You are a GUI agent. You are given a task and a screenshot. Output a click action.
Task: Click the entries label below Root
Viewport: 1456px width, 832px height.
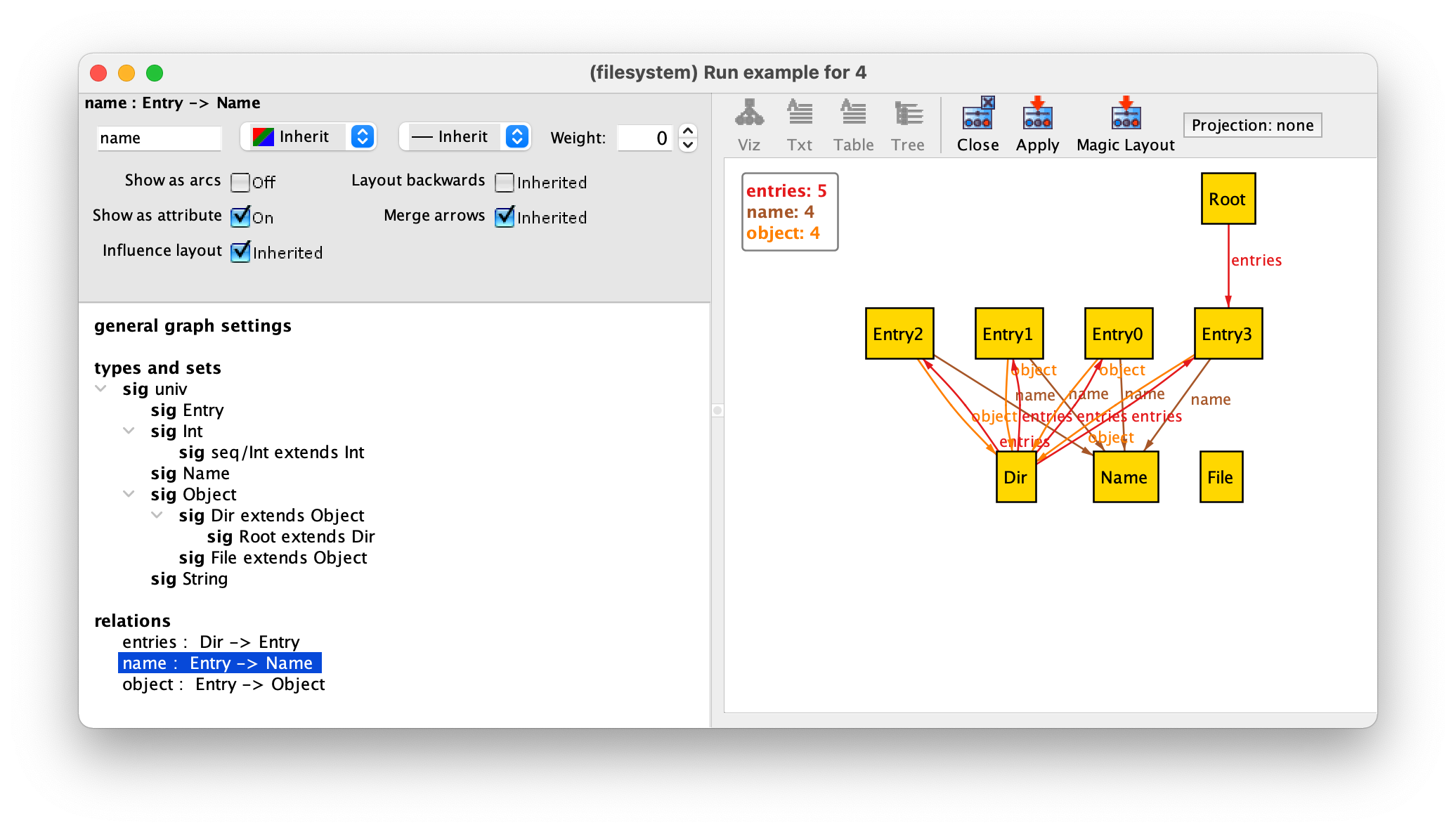1256,261
